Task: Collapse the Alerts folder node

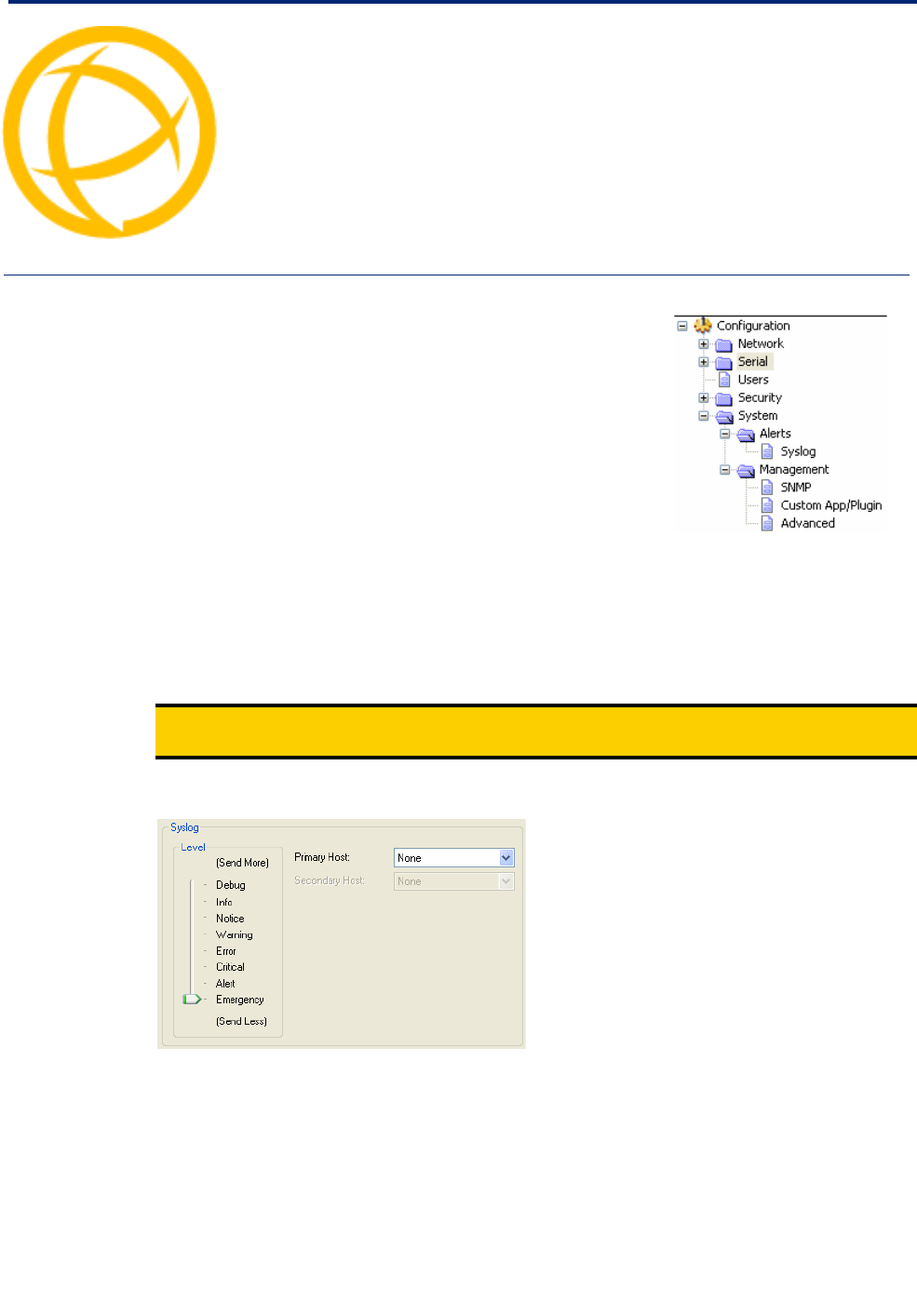Action: click(725, 434)
